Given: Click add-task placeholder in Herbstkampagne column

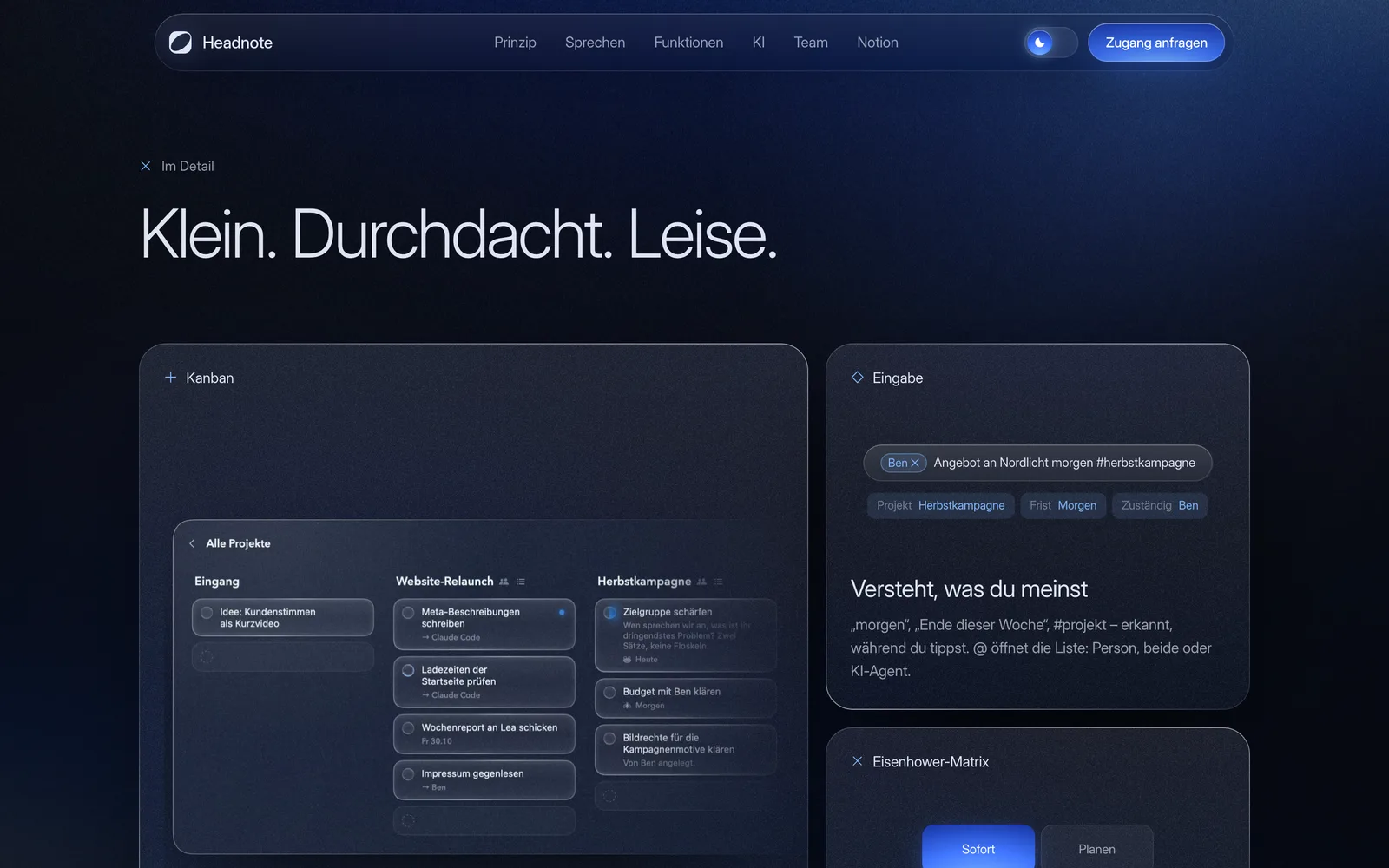Looking at the screenshot, I should (x=686, y=796).
